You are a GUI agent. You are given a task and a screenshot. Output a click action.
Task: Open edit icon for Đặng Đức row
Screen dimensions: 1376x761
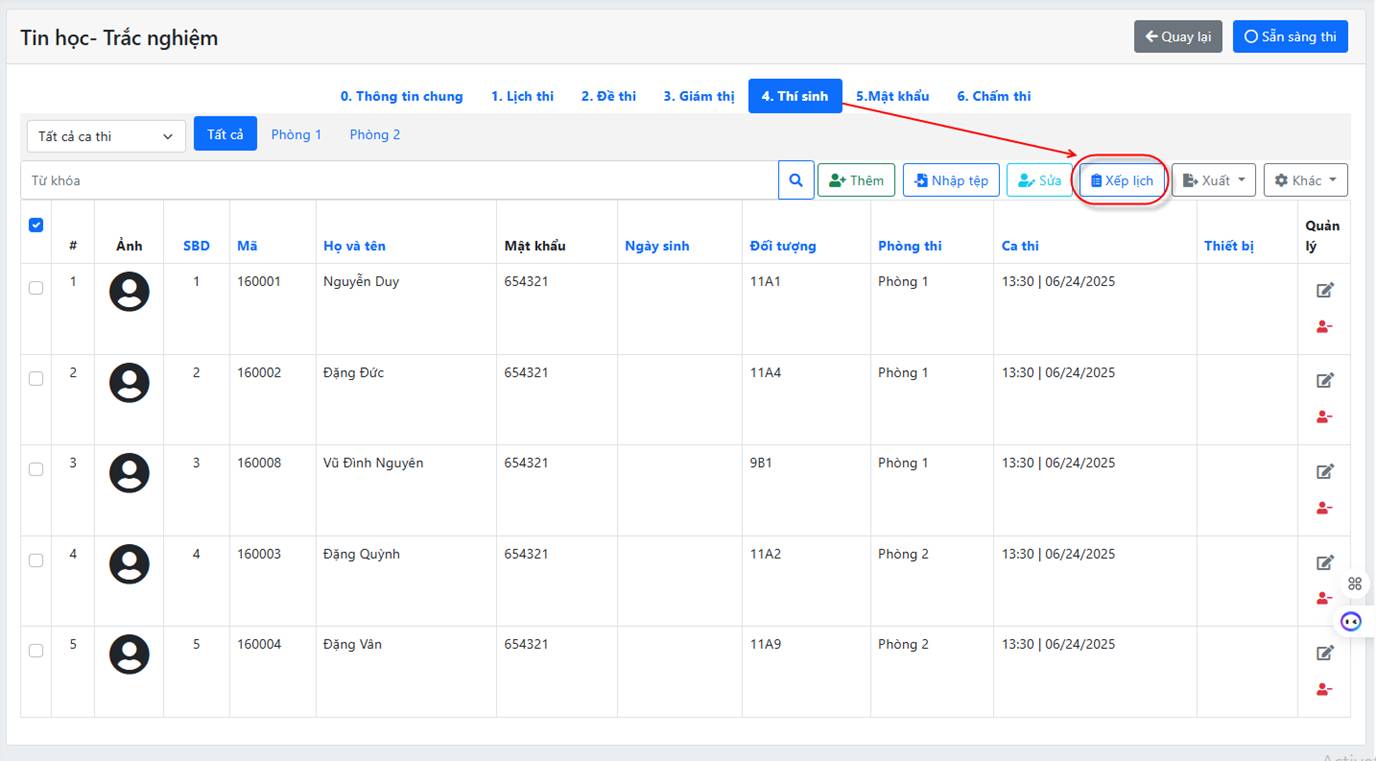1325,380
